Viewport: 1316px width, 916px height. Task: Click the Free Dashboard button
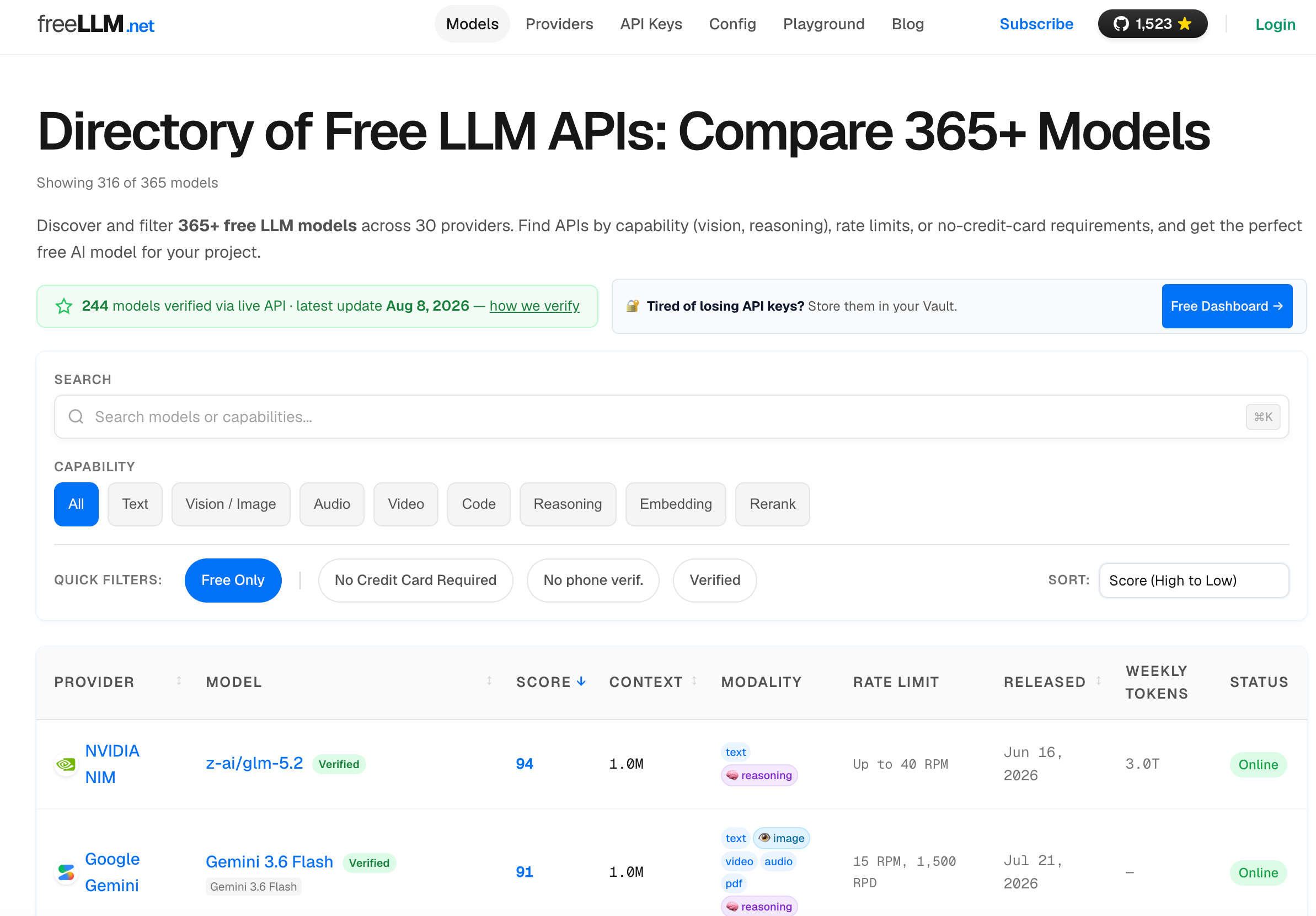point(1227,306)
